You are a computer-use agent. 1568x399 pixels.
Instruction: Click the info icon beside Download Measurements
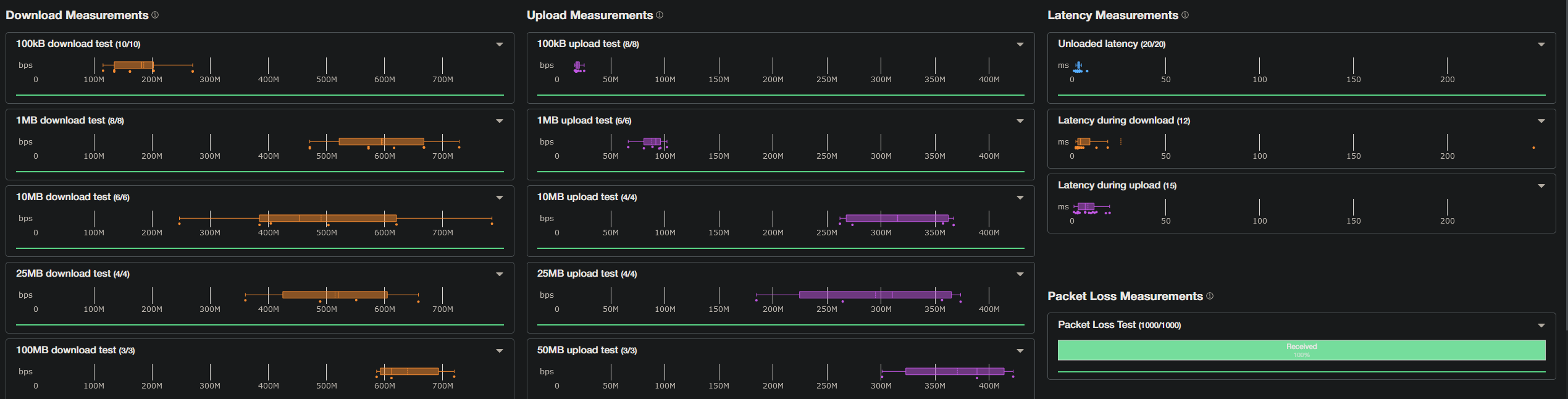(154, 15)
